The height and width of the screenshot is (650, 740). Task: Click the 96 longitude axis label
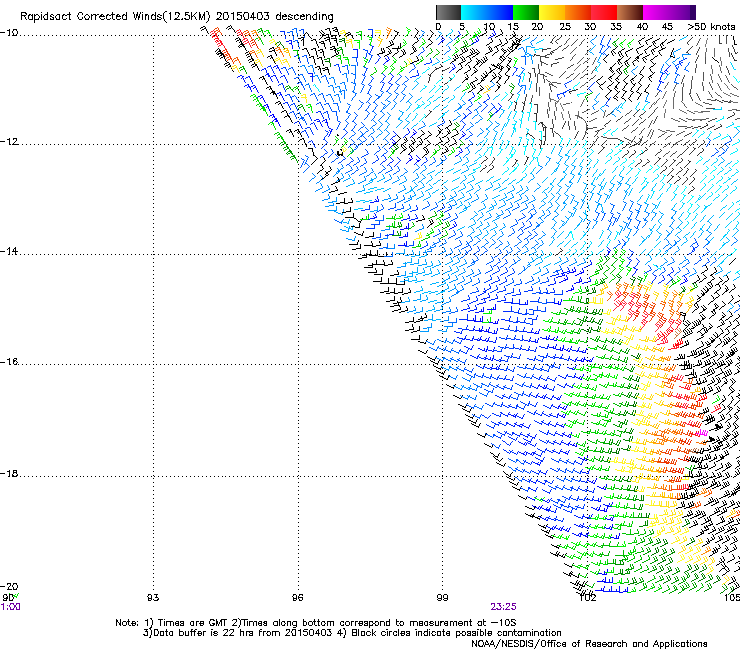[297, 598]
